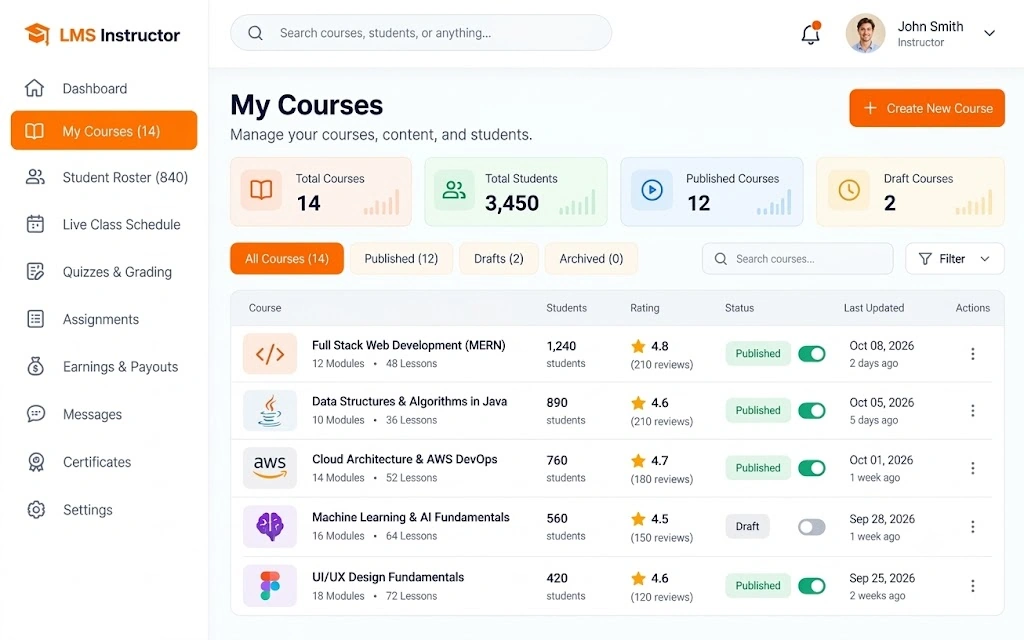Toggle publish switch for Data Structures & Algorithms
The image size is (1024, 640).
tap(812, 410)
